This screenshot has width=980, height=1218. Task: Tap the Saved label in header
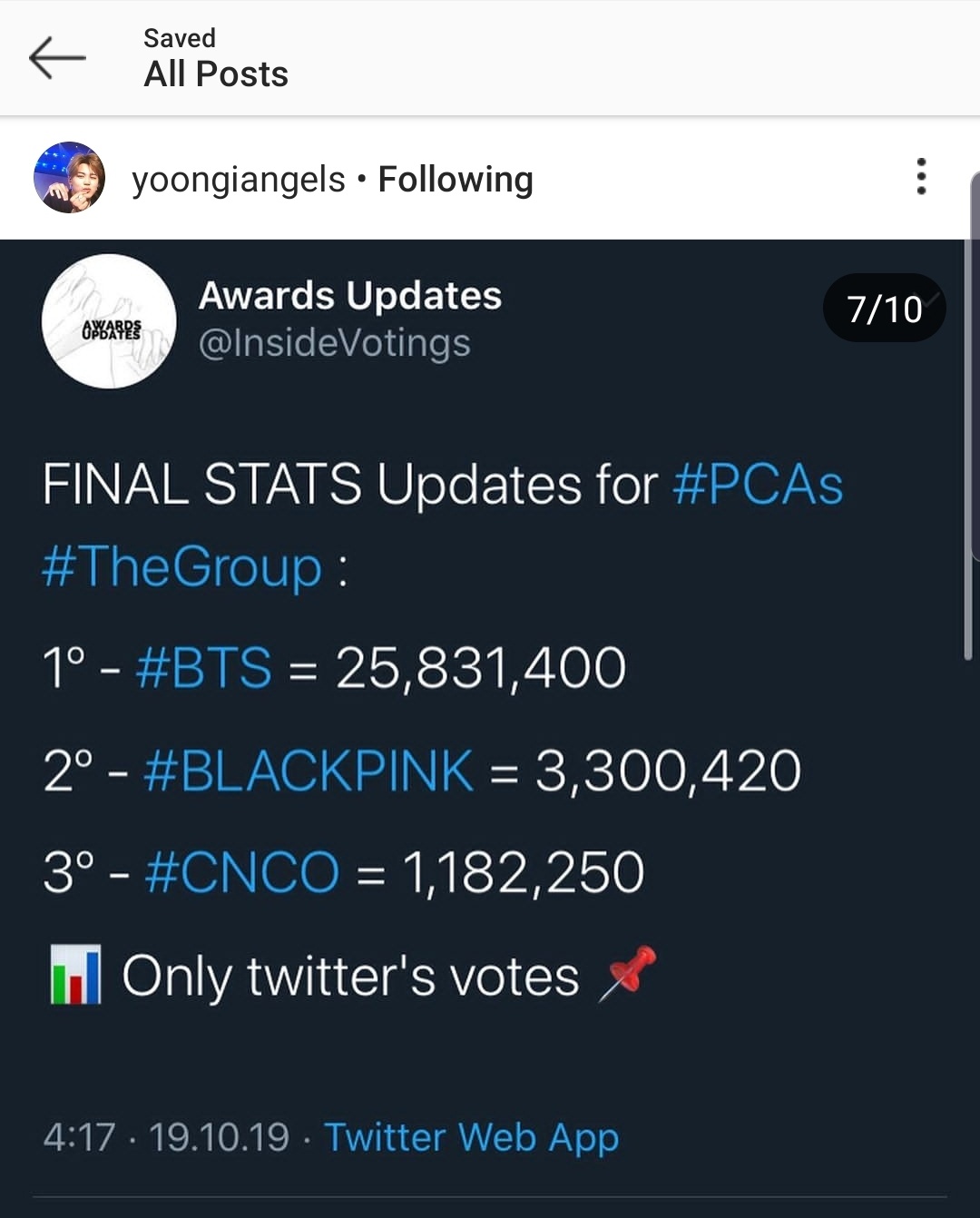tap(180, 38)
